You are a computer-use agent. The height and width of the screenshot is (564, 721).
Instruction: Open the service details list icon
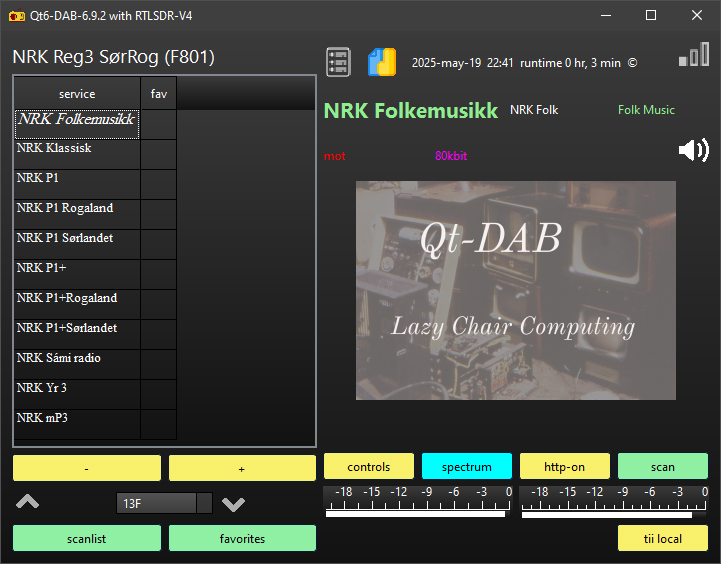(x=338, y=62)
